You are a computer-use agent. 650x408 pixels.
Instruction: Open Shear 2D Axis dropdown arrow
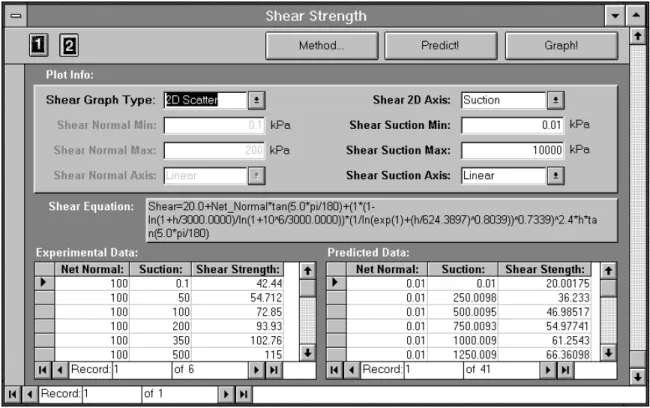(555, 100)
